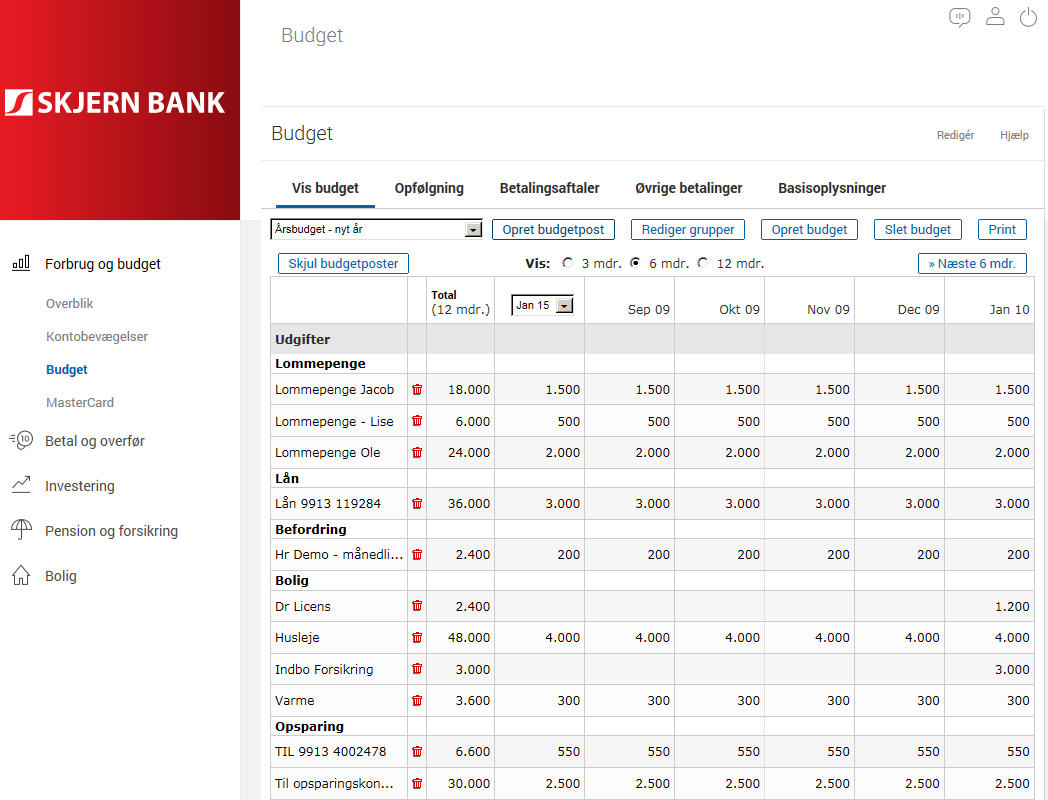Click the umbrella icon beside Pension og forsikring
Screen dimensions: 1048x800
(x=21, y=529)
